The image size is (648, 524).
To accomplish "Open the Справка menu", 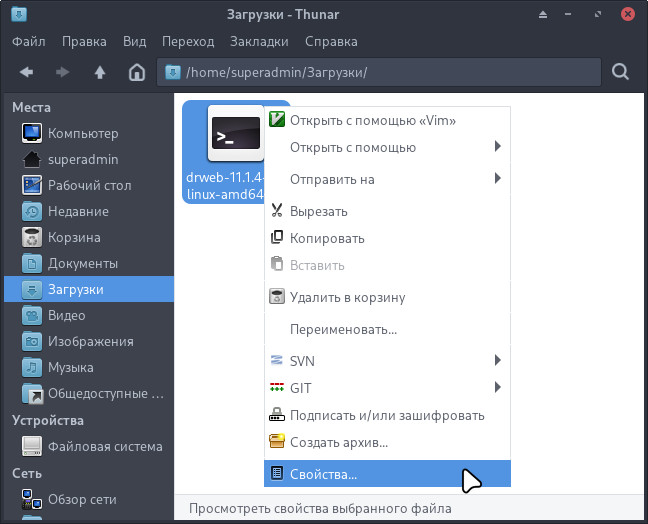I will click(331, 41).
